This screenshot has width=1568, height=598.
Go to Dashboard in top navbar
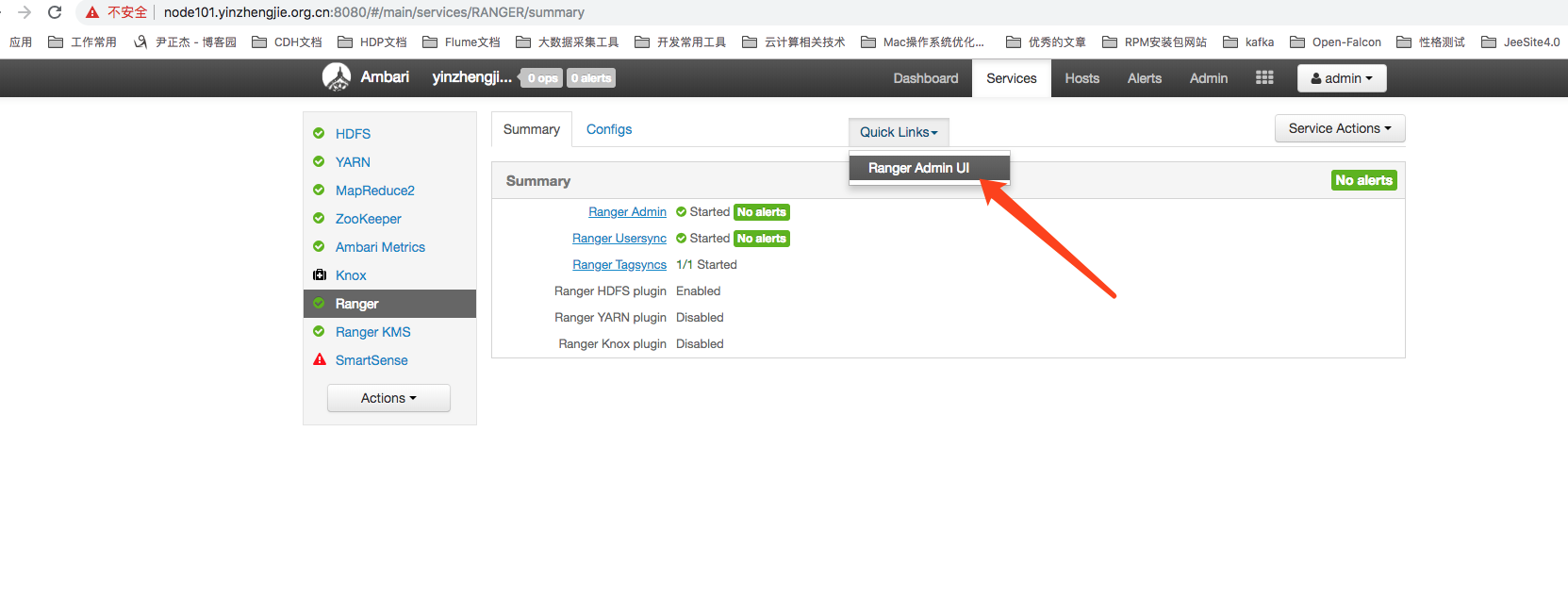[926, 78]
